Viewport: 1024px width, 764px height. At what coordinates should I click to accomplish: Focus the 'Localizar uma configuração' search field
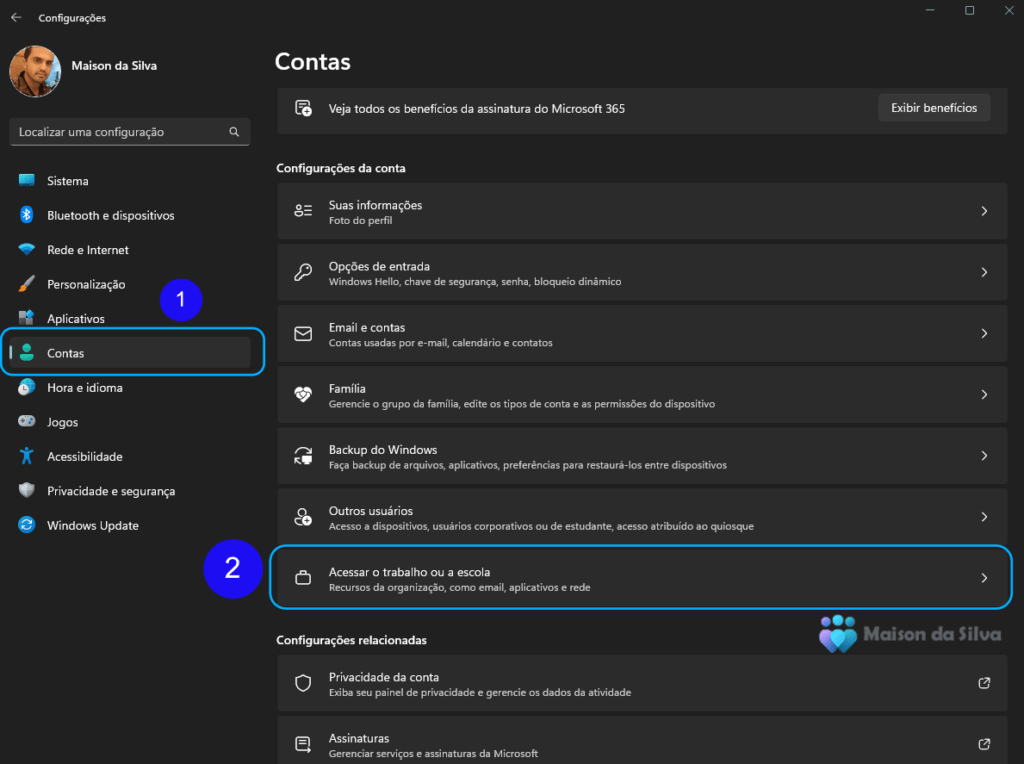[130, 132]
